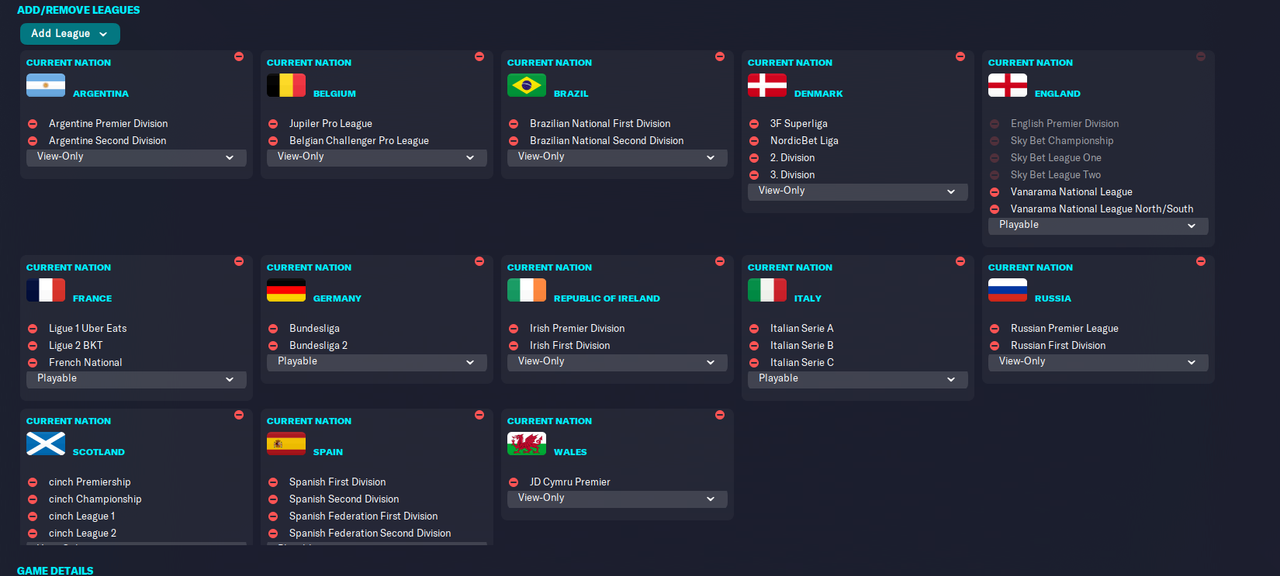Remove JD Cymru Premier league
The width and height of the screenshot is (1280, 576).
[x=514, y=483]
